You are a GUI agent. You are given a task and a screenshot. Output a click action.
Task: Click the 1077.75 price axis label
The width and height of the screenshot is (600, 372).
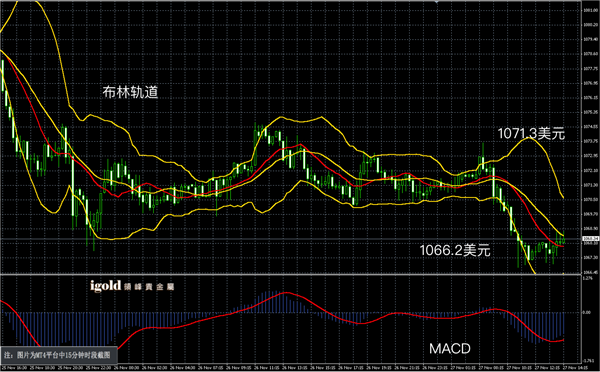(591, 68)
